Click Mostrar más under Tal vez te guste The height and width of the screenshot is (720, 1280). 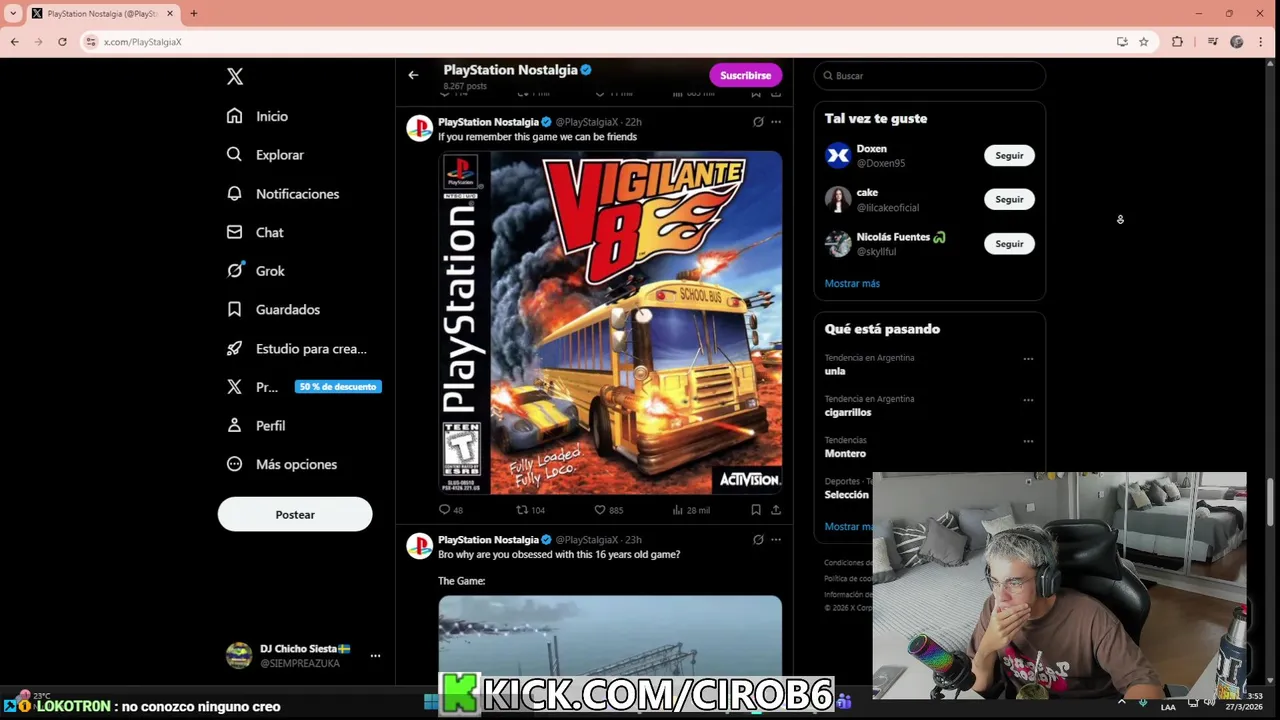(852, 283)
